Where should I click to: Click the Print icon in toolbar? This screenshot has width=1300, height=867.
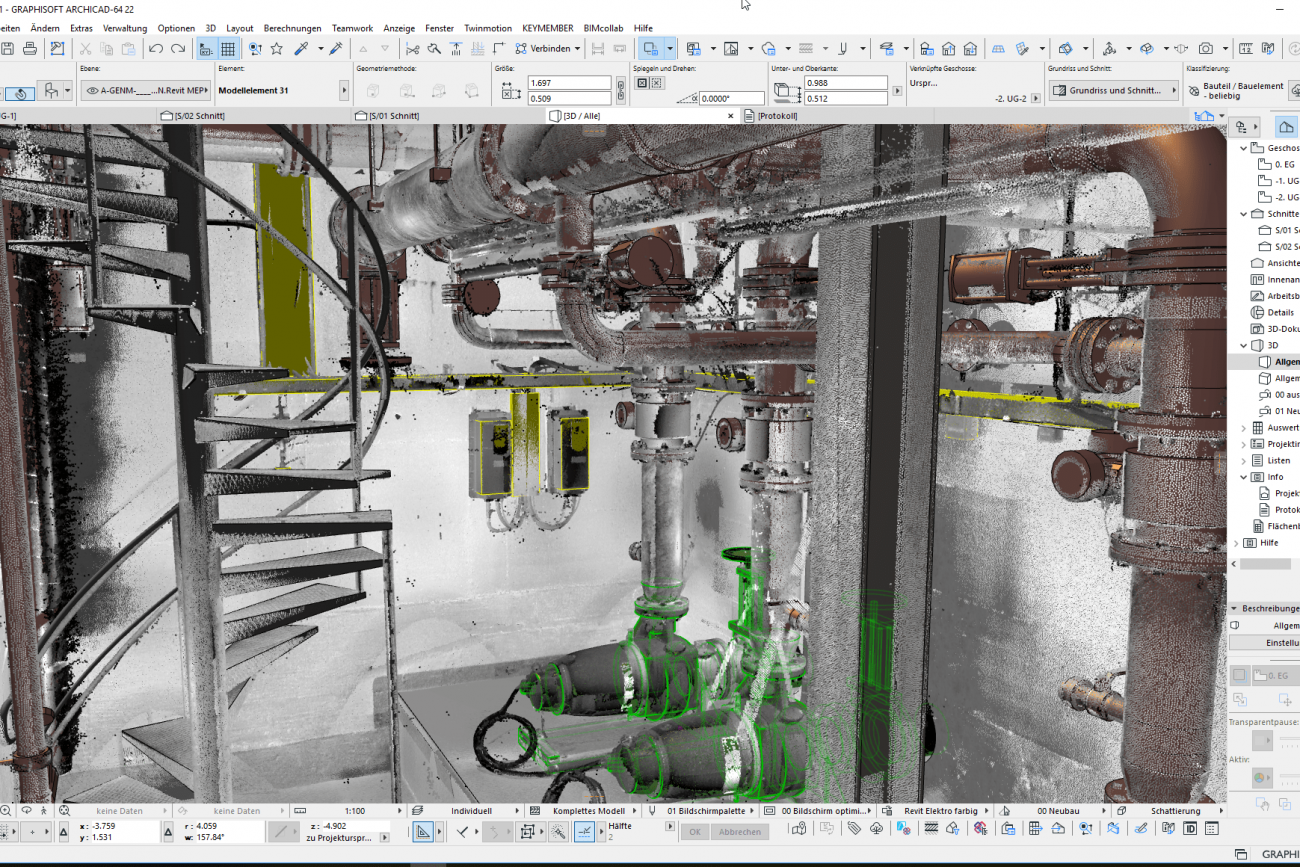(x=30, y=48)
